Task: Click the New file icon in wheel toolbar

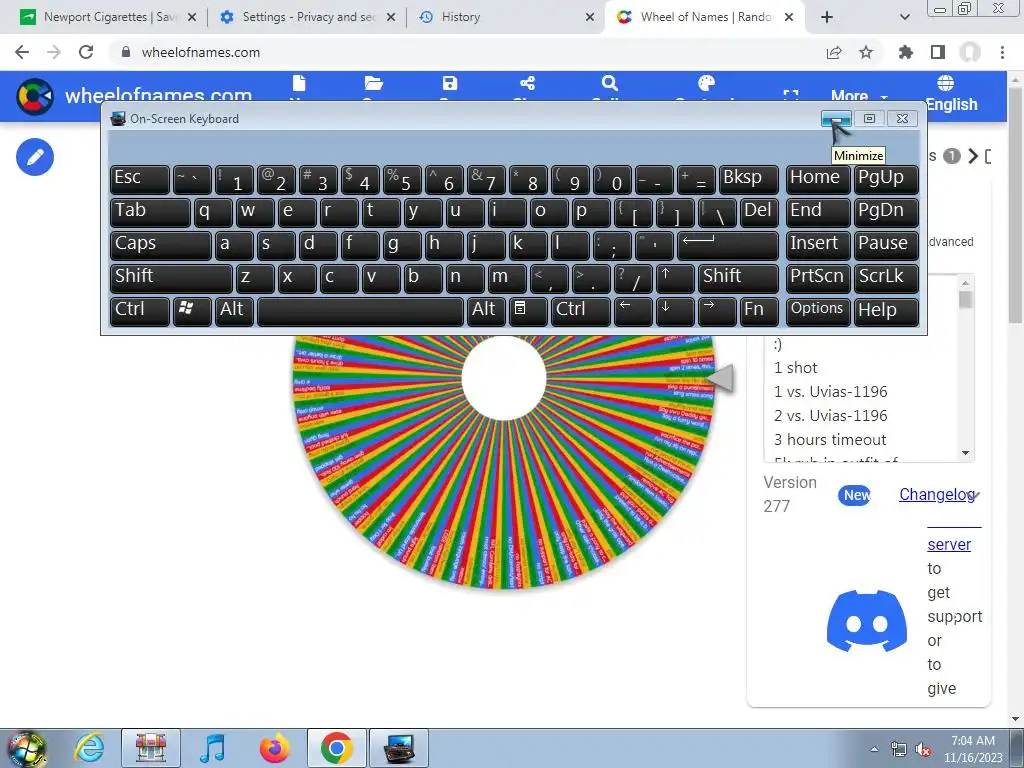Action: 299,84
